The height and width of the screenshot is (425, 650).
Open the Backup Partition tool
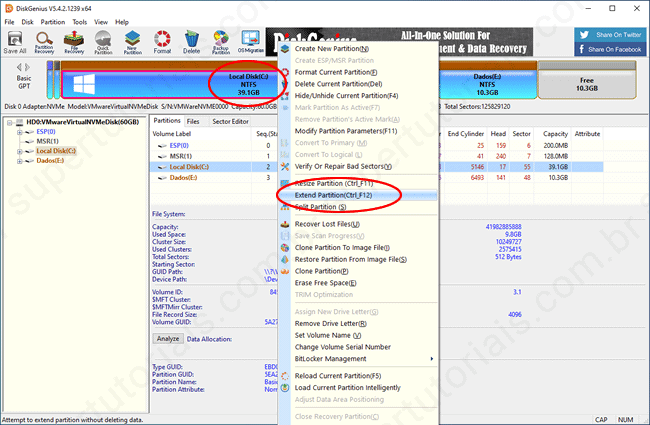coord(219,42)
